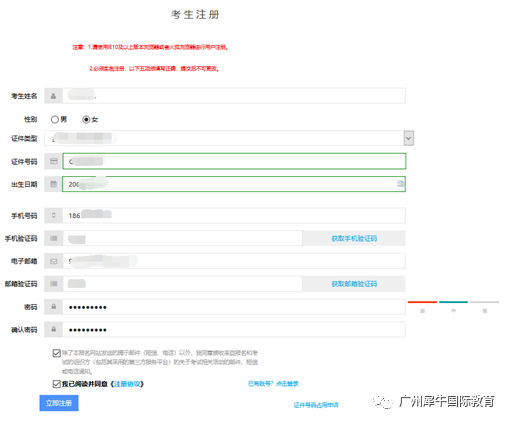Screen dimensions: 511x424
Task: Click the ID card icon beside 证件号码
Action: click(54, 161)
